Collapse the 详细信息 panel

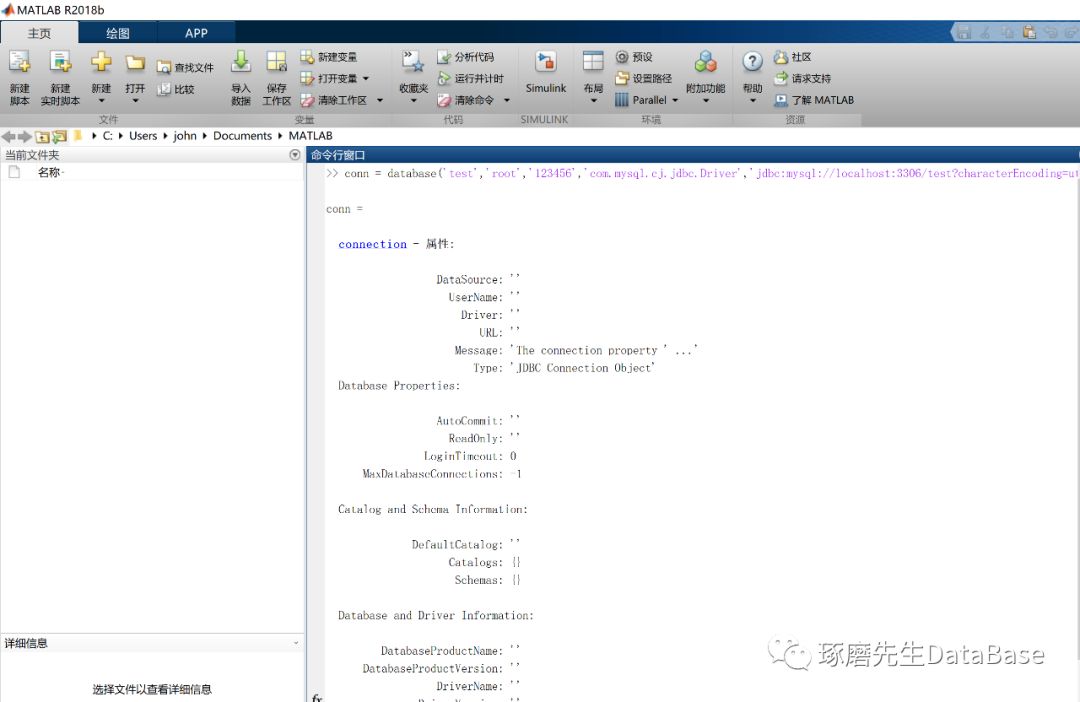tap(296, 643)
